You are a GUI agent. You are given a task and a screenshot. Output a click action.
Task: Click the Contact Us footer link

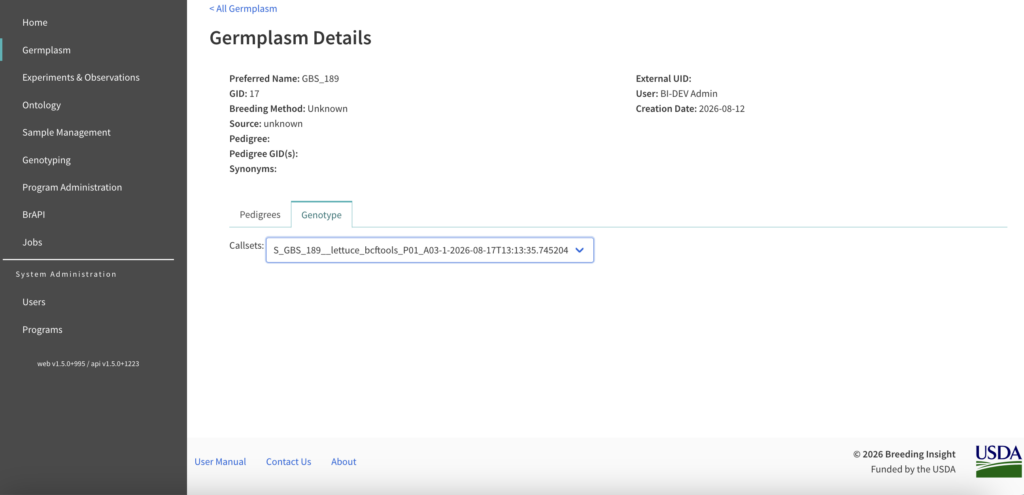coord(289,461)
